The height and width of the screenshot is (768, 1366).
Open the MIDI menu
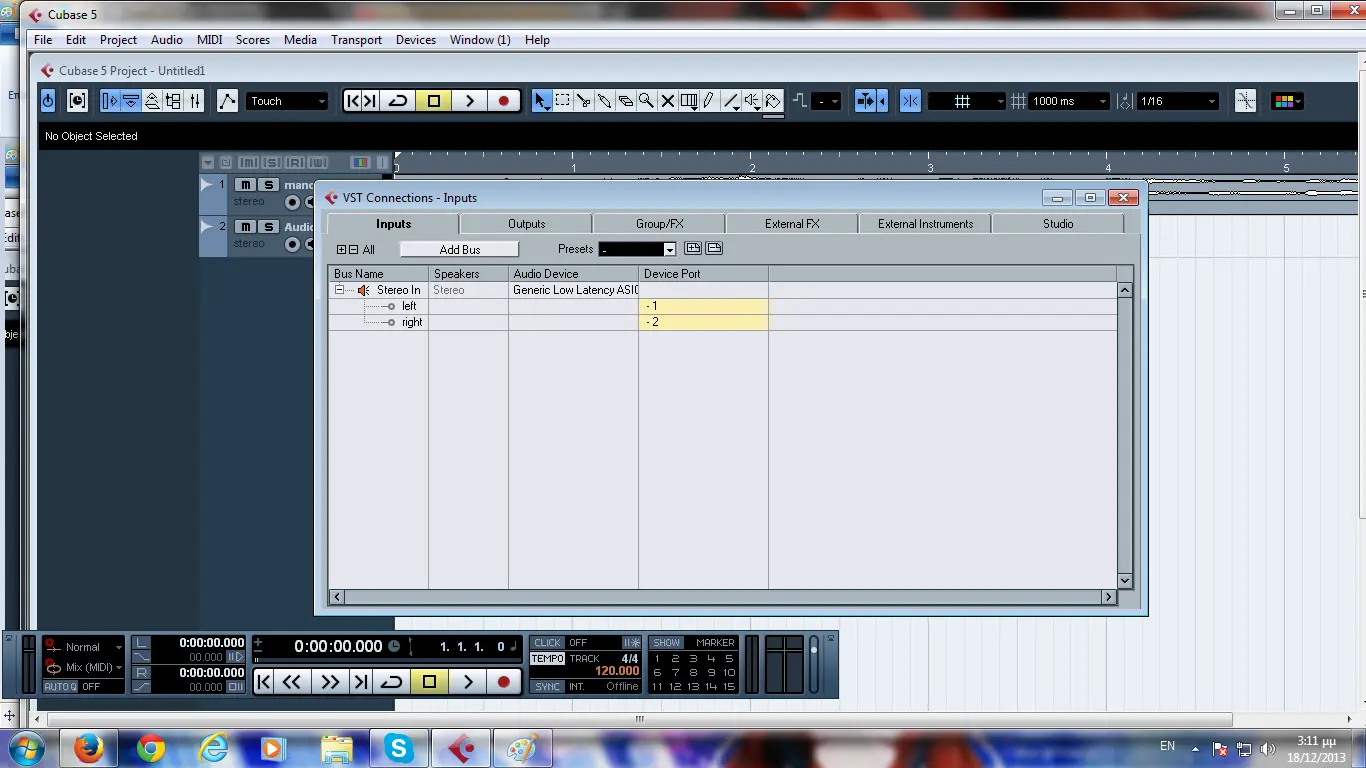coord(210,40)
